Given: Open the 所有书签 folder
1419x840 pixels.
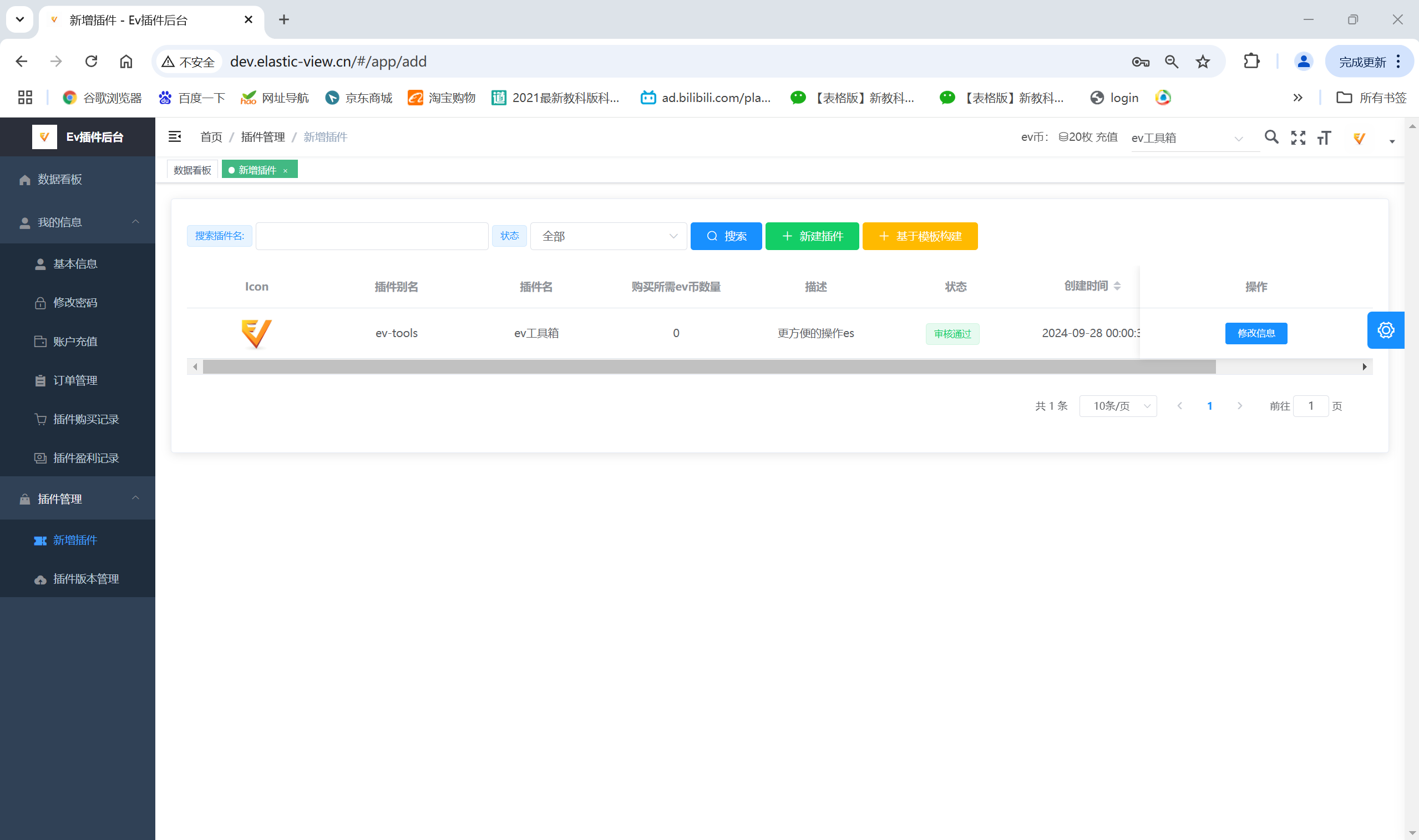Looking at the screenshot, I should click(1371, 98).
